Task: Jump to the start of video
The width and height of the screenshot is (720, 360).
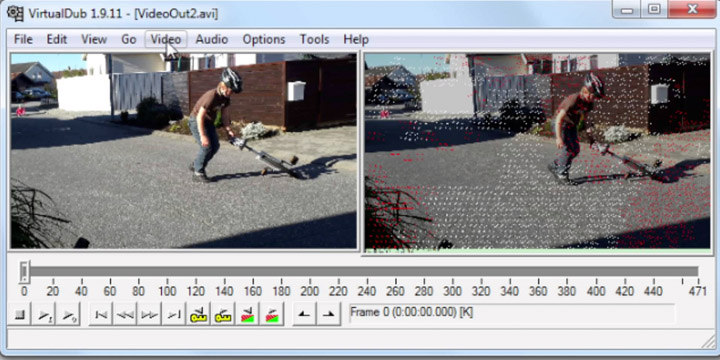Action: (101, 314)
